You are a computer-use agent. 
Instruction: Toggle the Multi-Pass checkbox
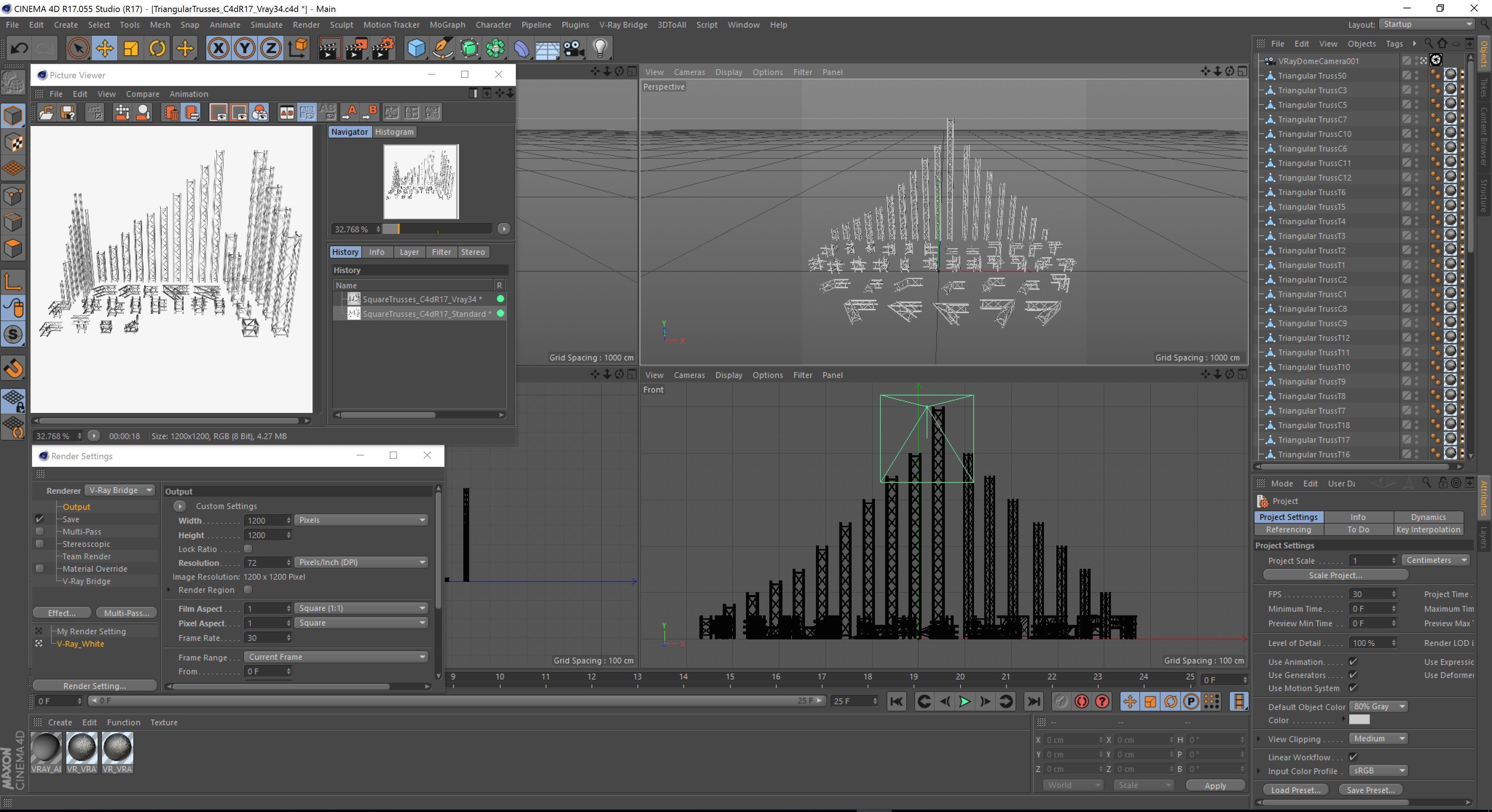coord(39,531)
